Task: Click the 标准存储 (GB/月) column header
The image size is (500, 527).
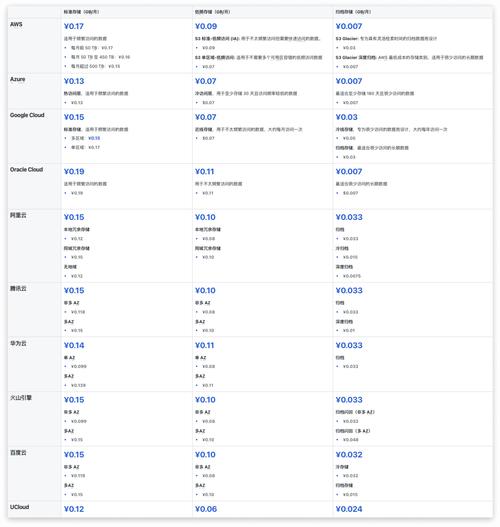Action: pos(81,12)
